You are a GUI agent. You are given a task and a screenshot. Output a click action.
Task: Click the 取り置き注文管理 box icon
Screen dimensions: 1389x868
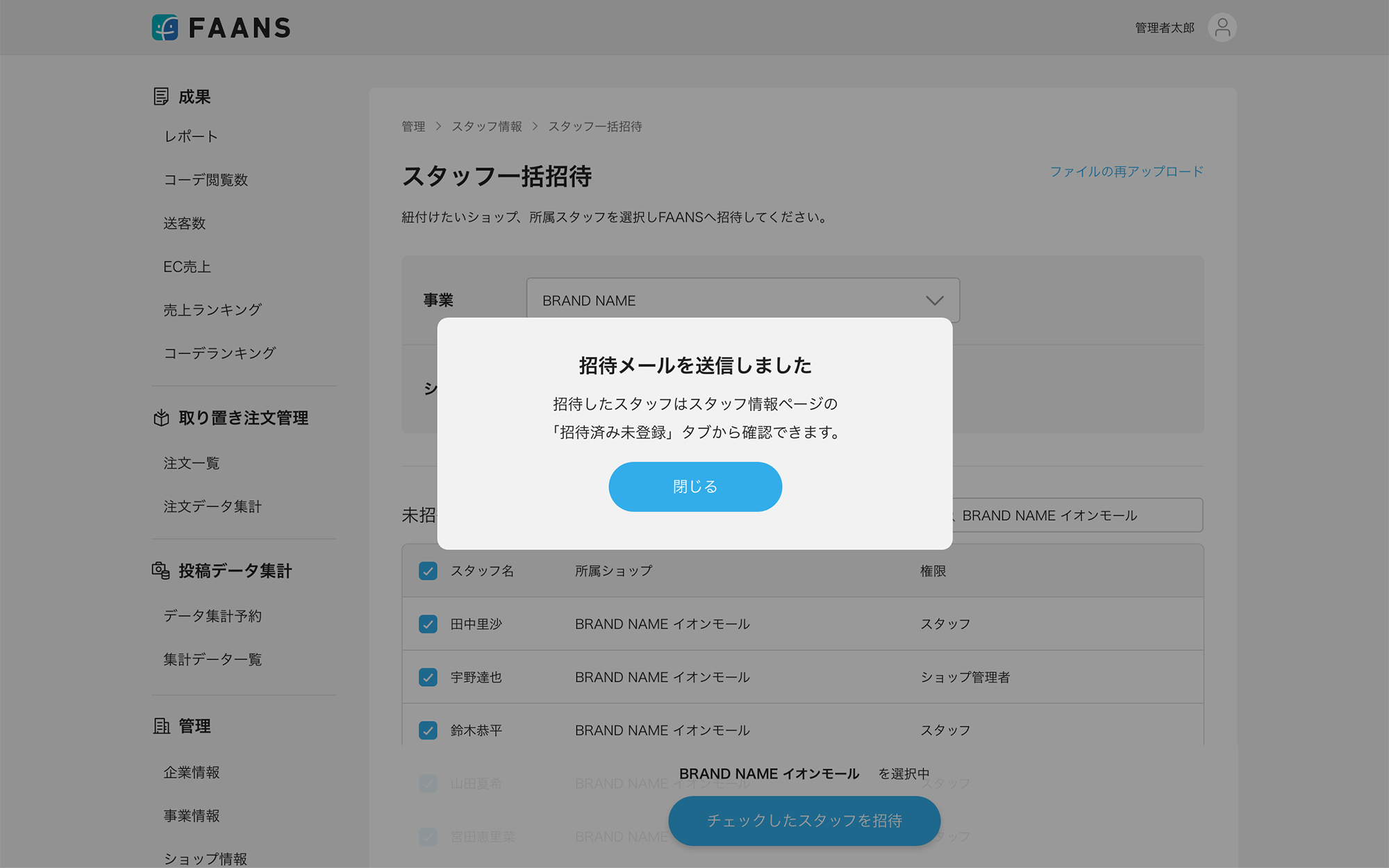point(161,418)
